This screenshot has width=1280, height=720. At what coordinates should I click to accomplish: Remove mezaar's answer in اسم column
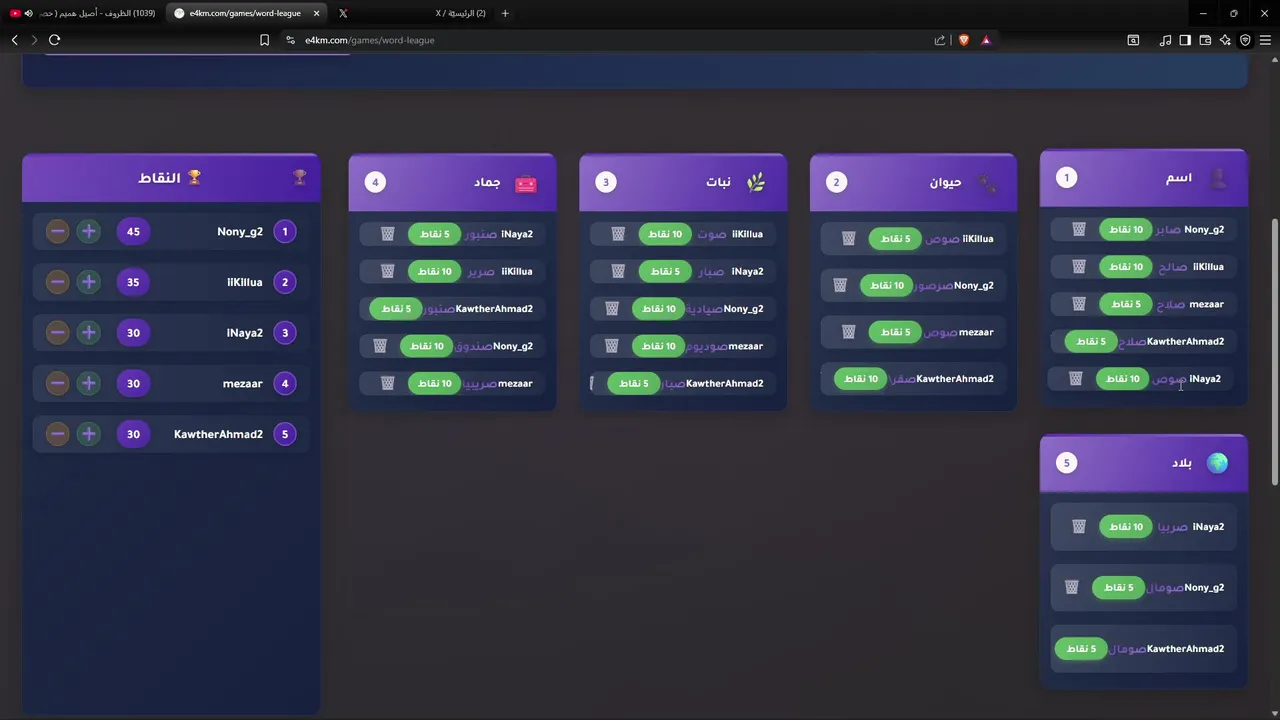1079,304
